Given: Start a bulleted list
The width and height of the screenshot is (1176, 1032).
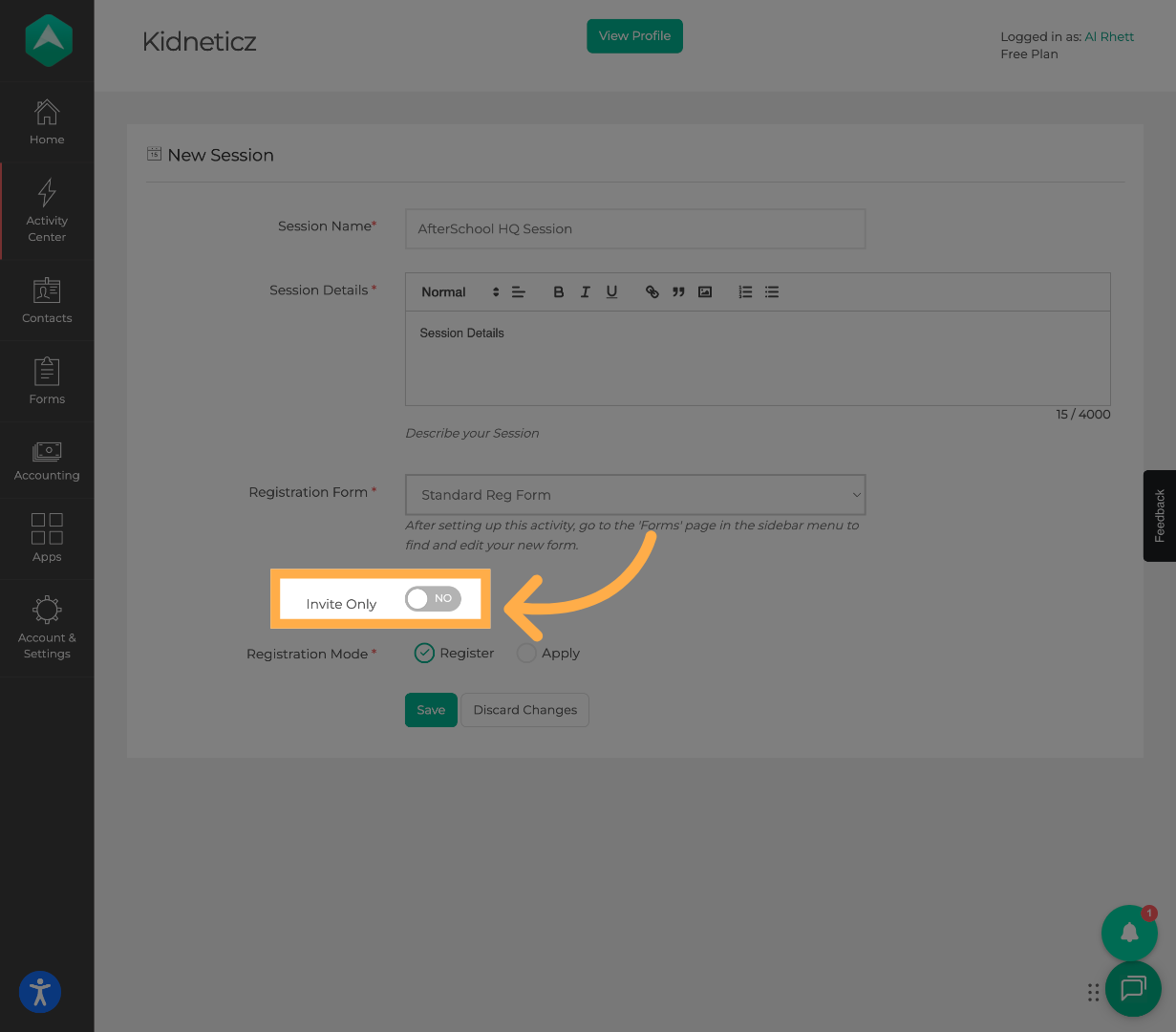Looking at the screenshot, I should tap(772, 292).
